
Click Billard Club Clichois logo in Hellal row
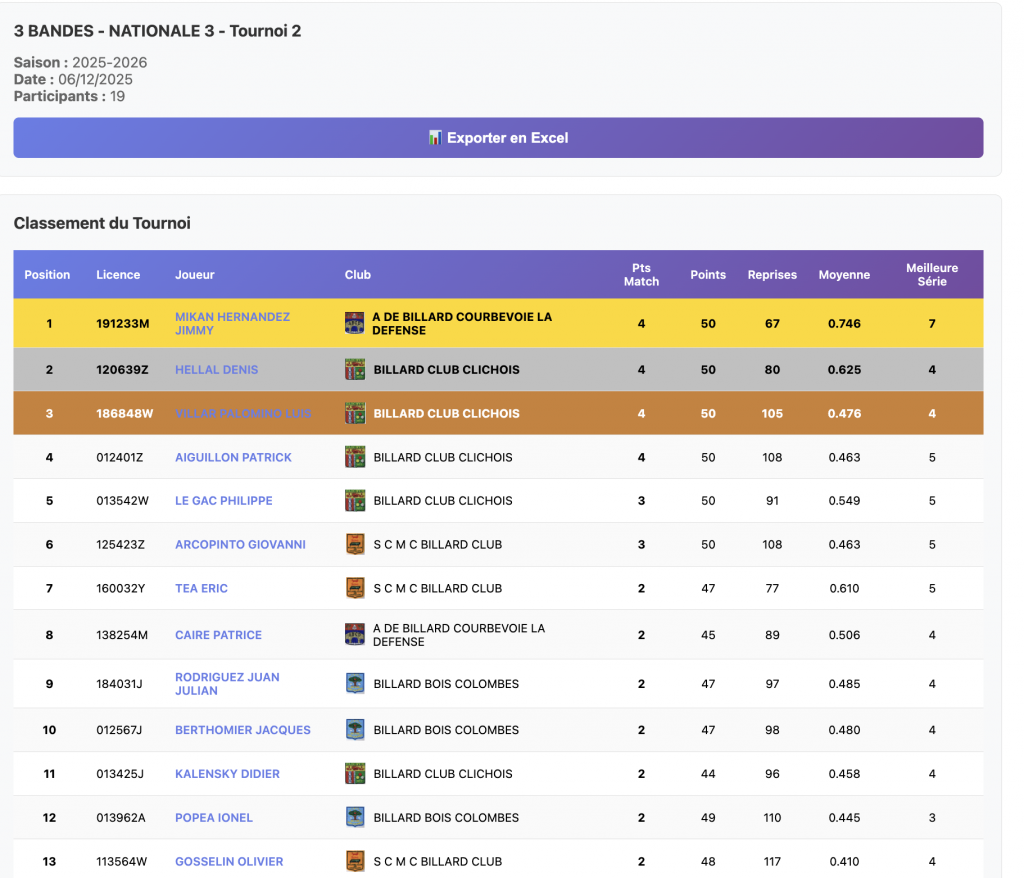355,370
